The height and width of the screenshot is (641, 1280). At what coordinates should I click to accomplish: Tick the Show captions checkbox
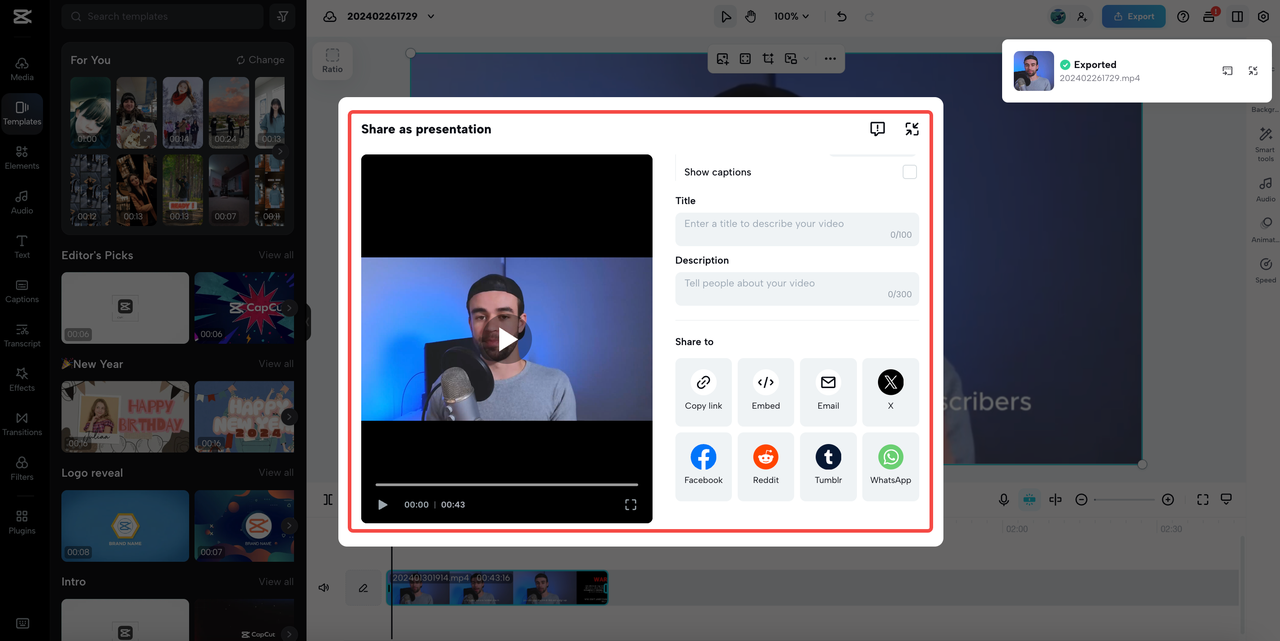point(909,172)
